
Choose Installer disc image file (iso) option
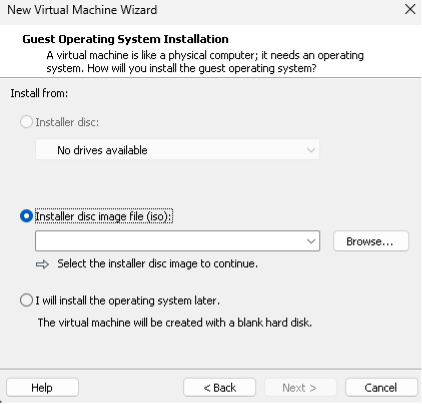pos(26,216)
